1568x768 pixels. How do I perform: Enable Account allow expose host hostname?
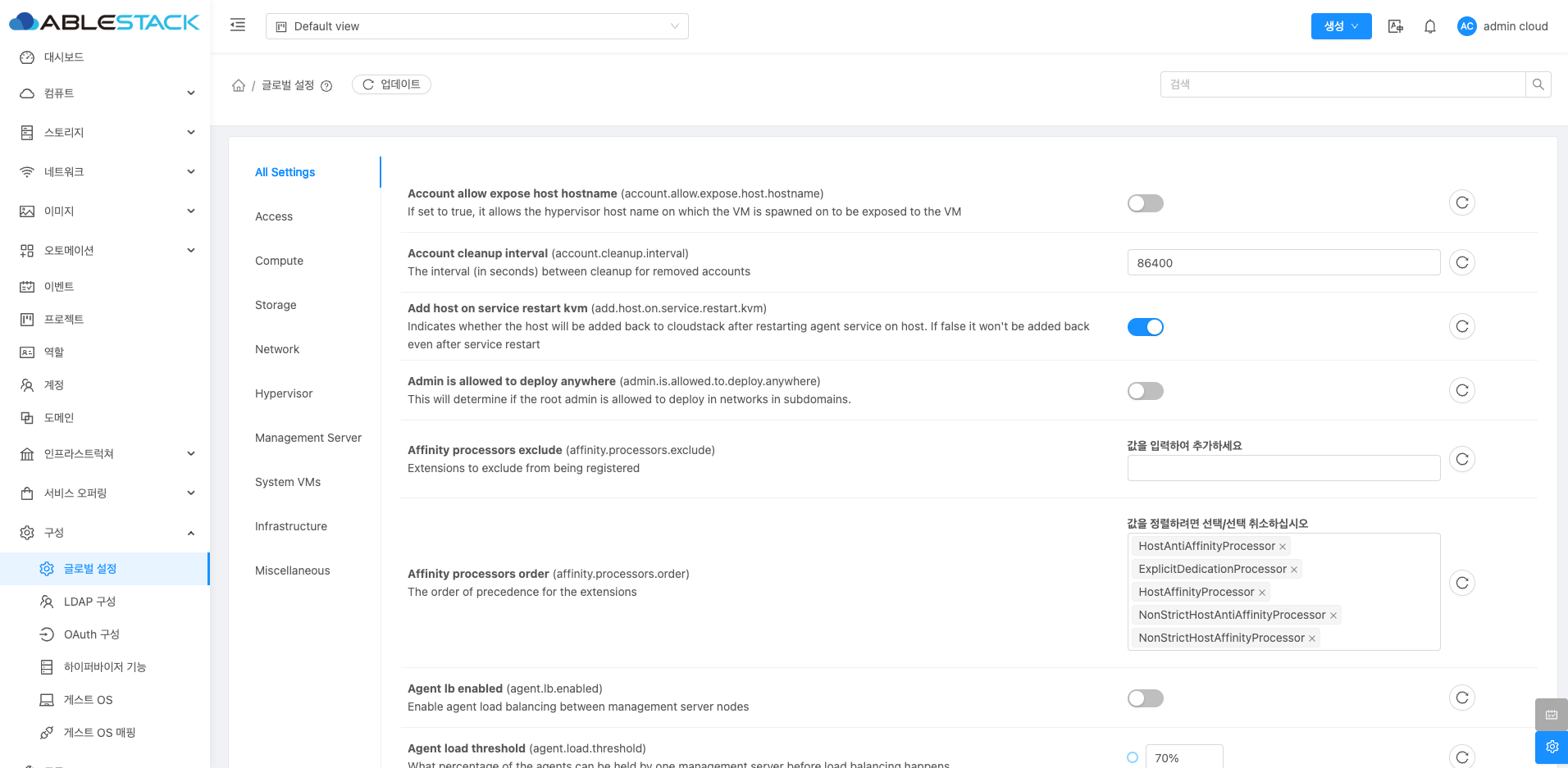(x=1145, y=203)
